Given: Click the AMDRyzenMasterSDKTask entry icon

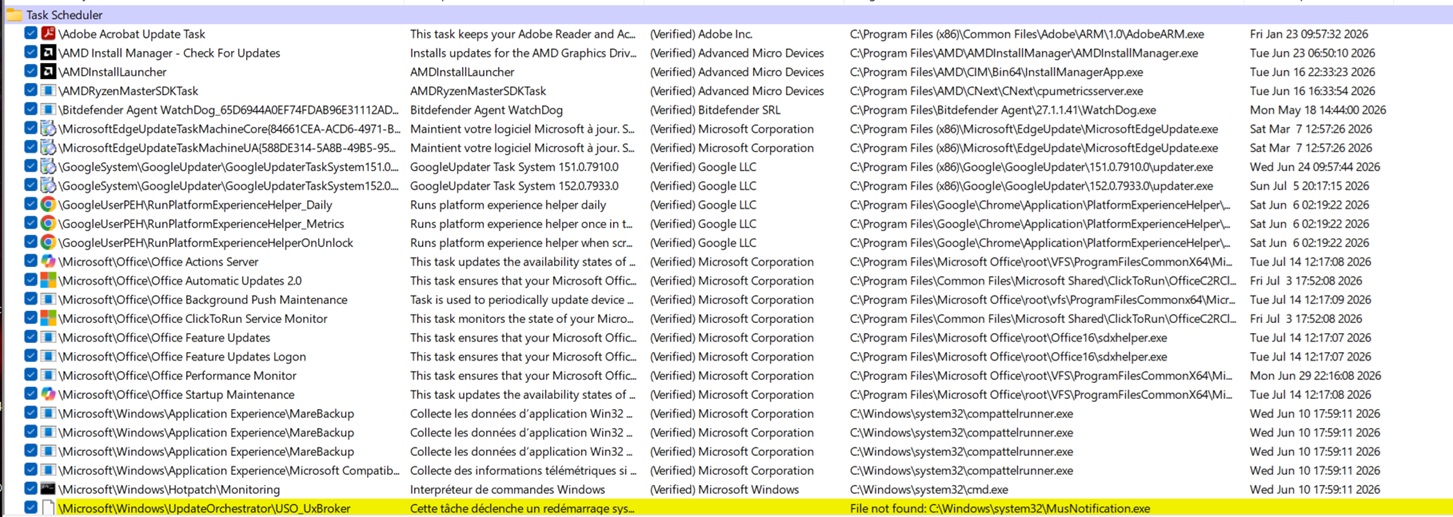Looking at the screenshot, I should tap(47, 91).
